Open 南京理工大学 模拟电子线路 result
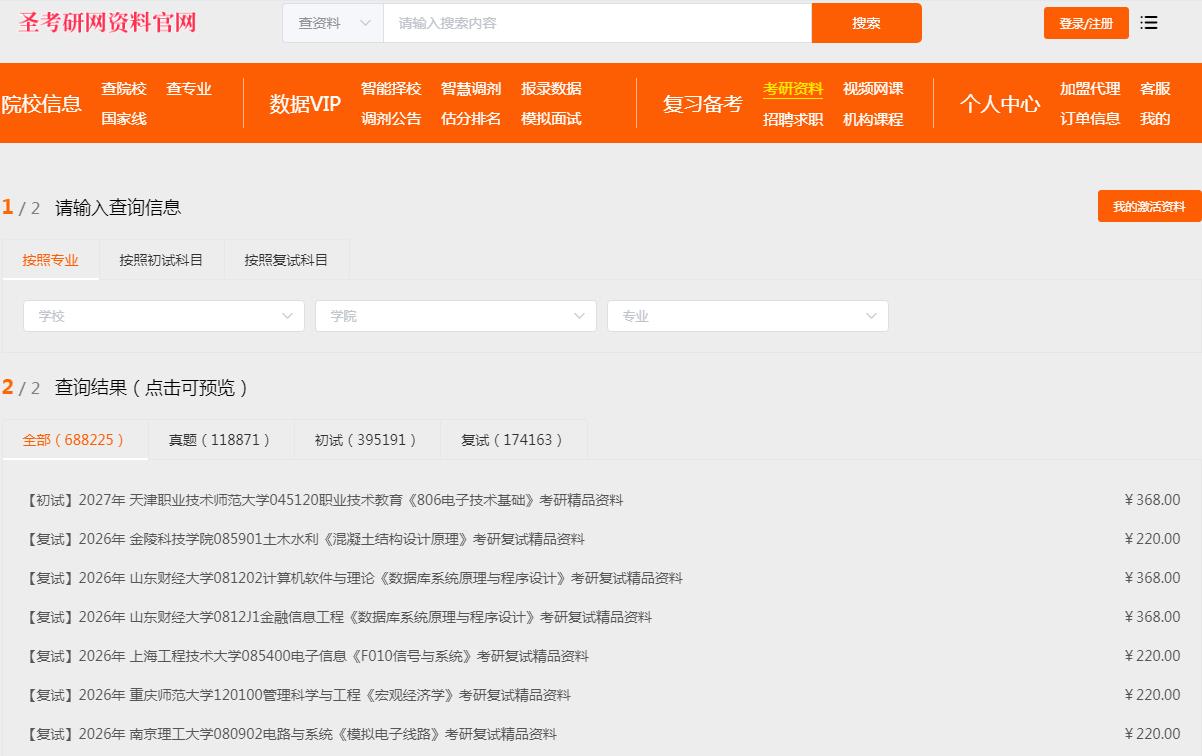This screenshot has width=1202, height=756. [x=290, y=734]
